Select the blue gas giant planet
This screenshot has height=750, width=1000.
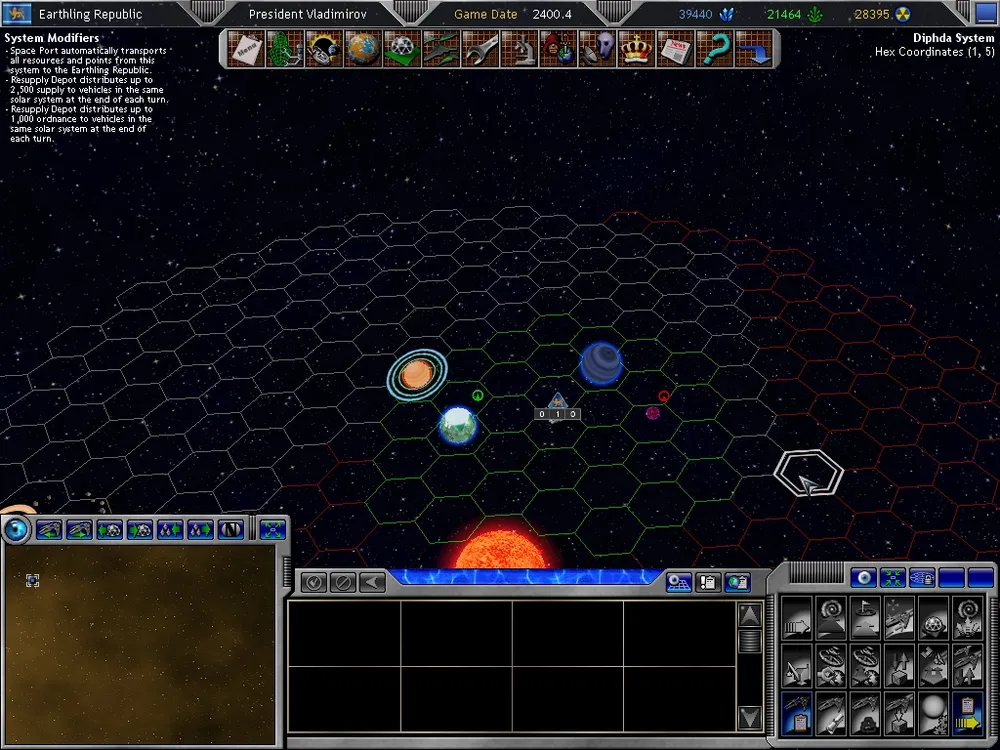601,364
